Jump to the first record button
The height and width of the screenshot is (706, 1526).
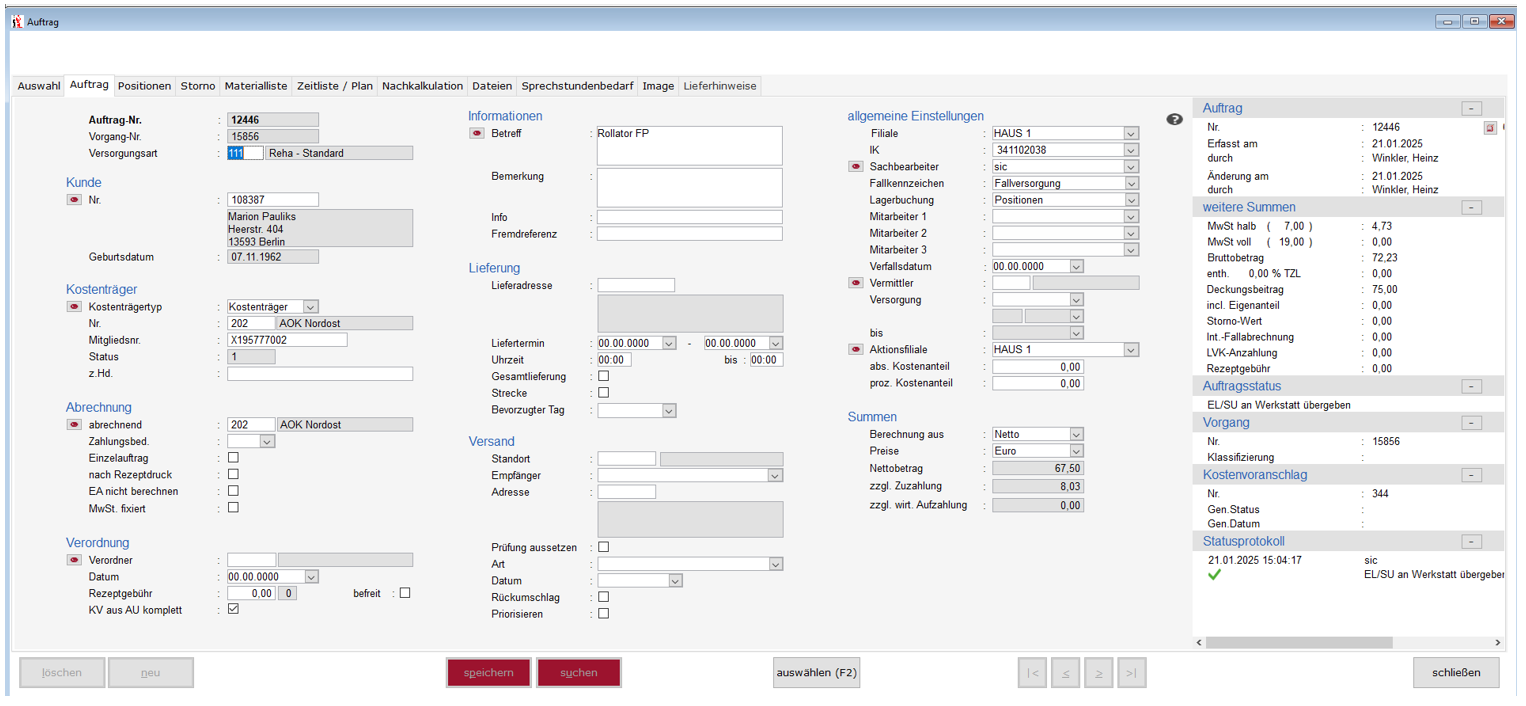coord(1032,673)
